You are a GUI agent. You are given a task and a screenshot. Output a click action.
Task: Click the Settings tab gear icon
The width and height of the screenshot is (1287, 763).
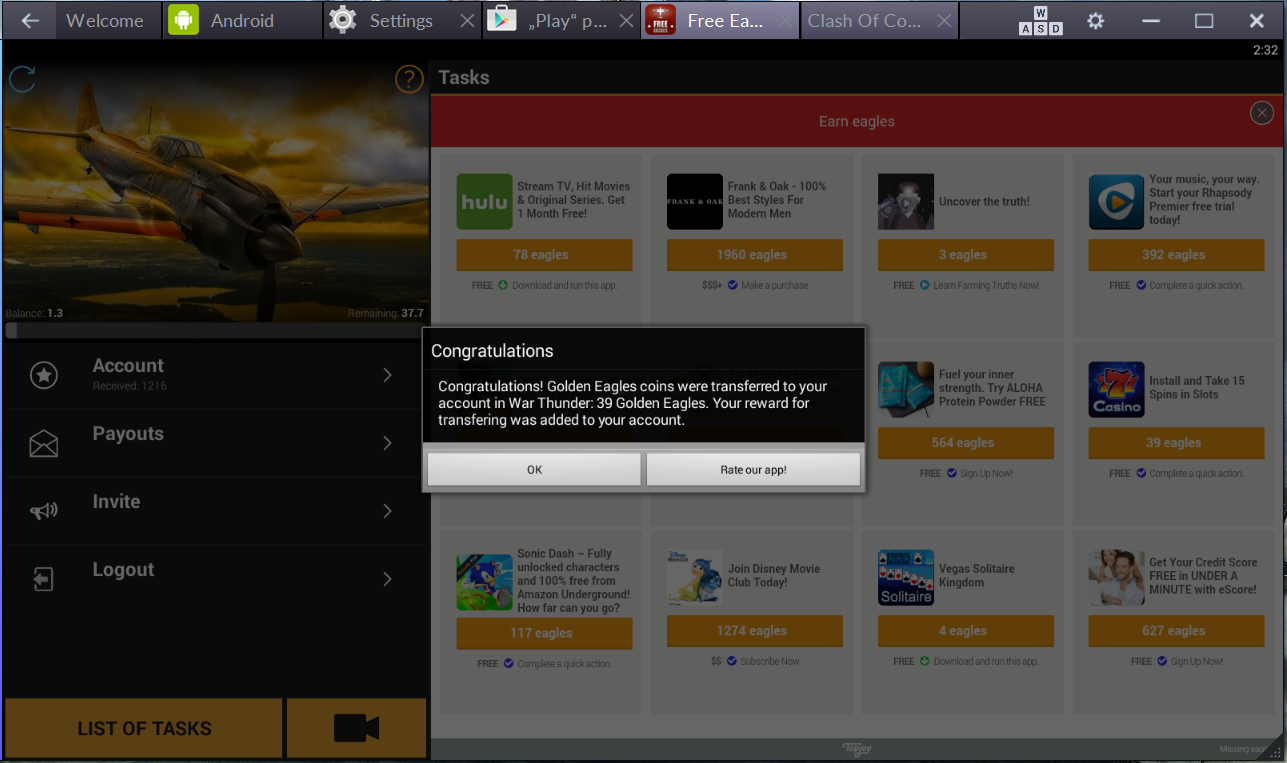[343, 21]
